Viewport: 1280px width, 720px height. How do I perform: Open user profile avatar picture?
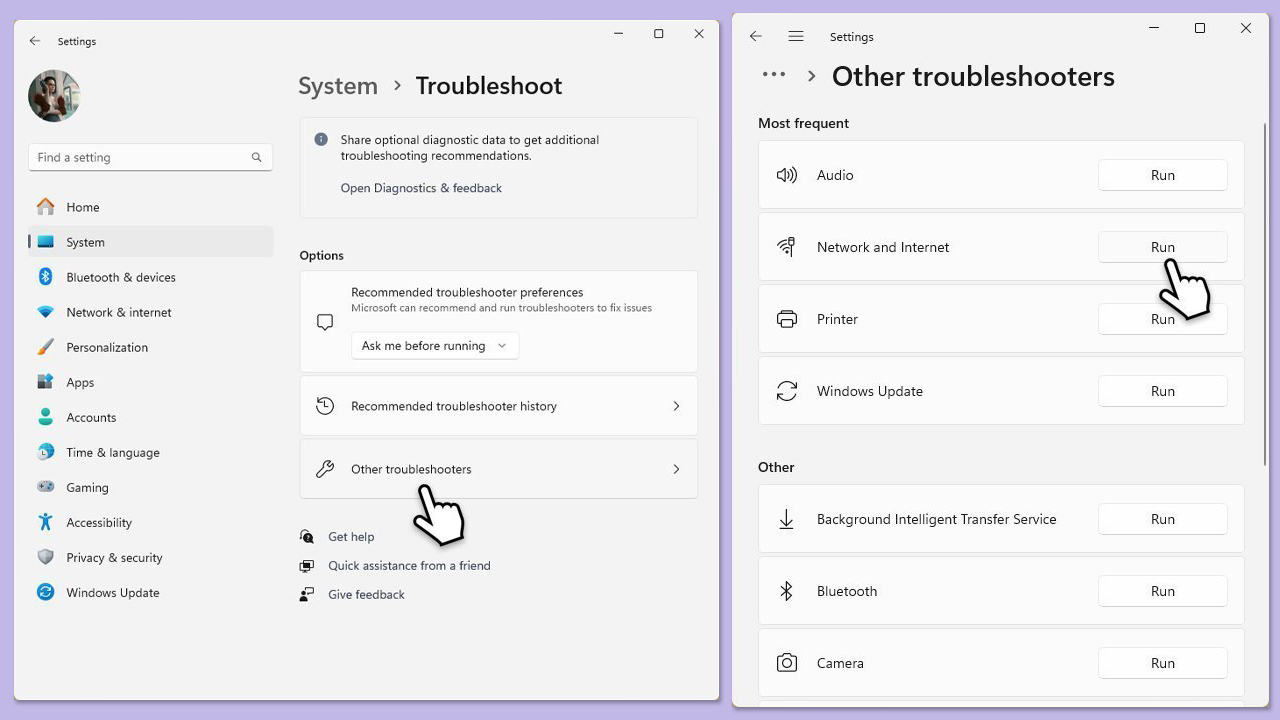54,96
